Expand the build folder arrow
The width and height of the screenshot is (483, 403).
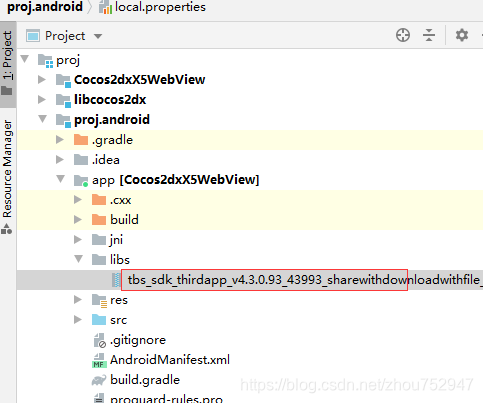[78, 219]
